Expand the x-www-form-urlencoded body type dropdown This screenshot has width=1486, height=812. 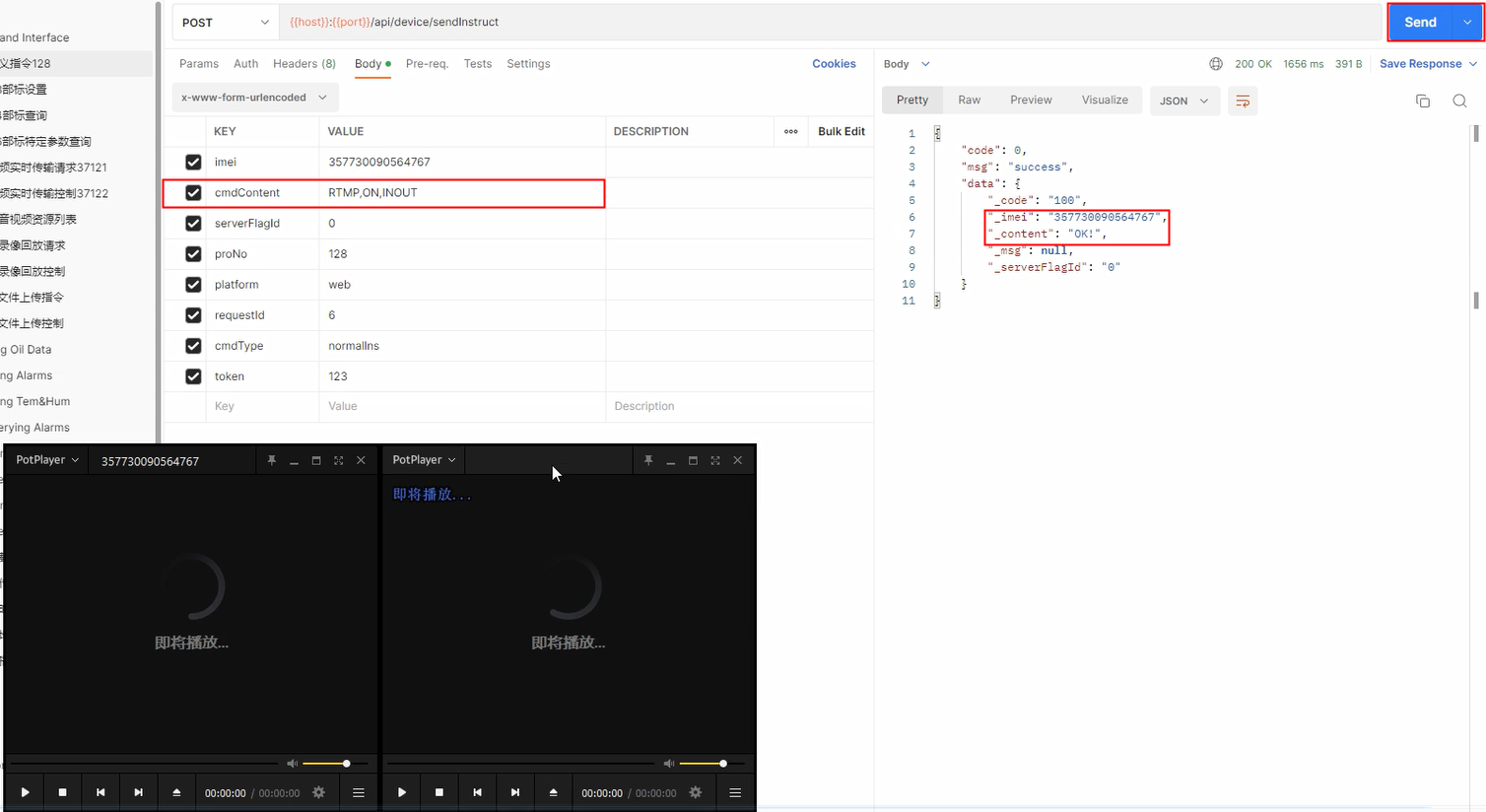click(254, 98)
